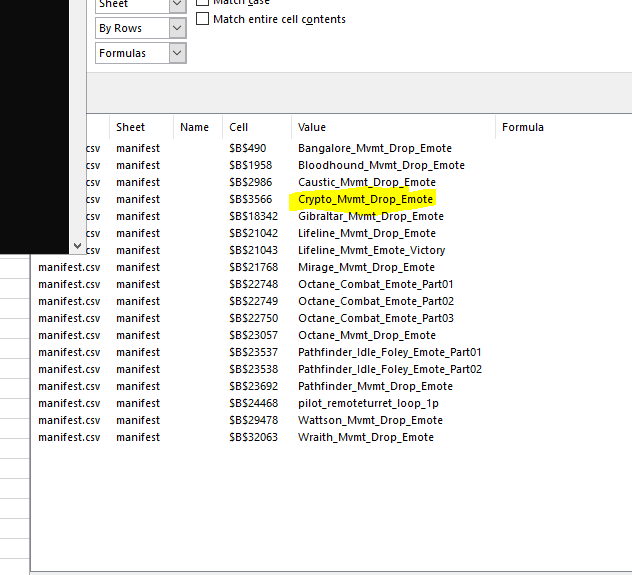632x575 pixels.
Task: Click the scrollbar down arrow beside black panel
Action: [78, 244]
